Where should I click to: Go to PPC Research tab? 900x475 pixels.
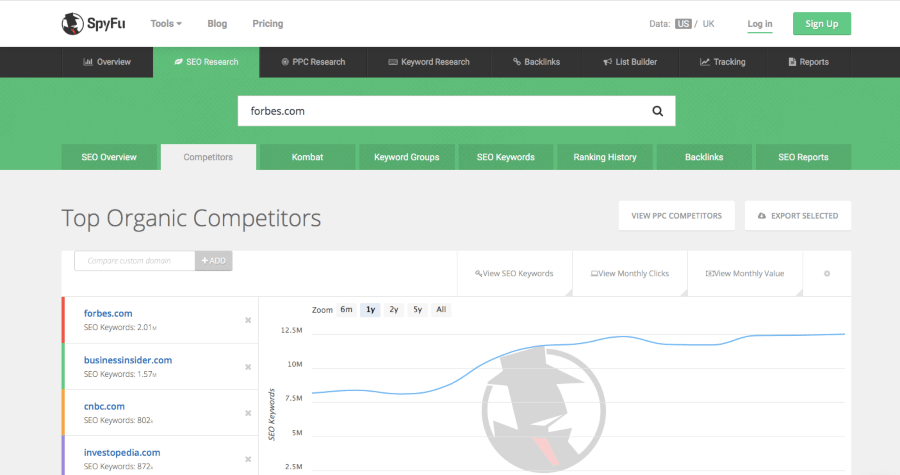313,62
